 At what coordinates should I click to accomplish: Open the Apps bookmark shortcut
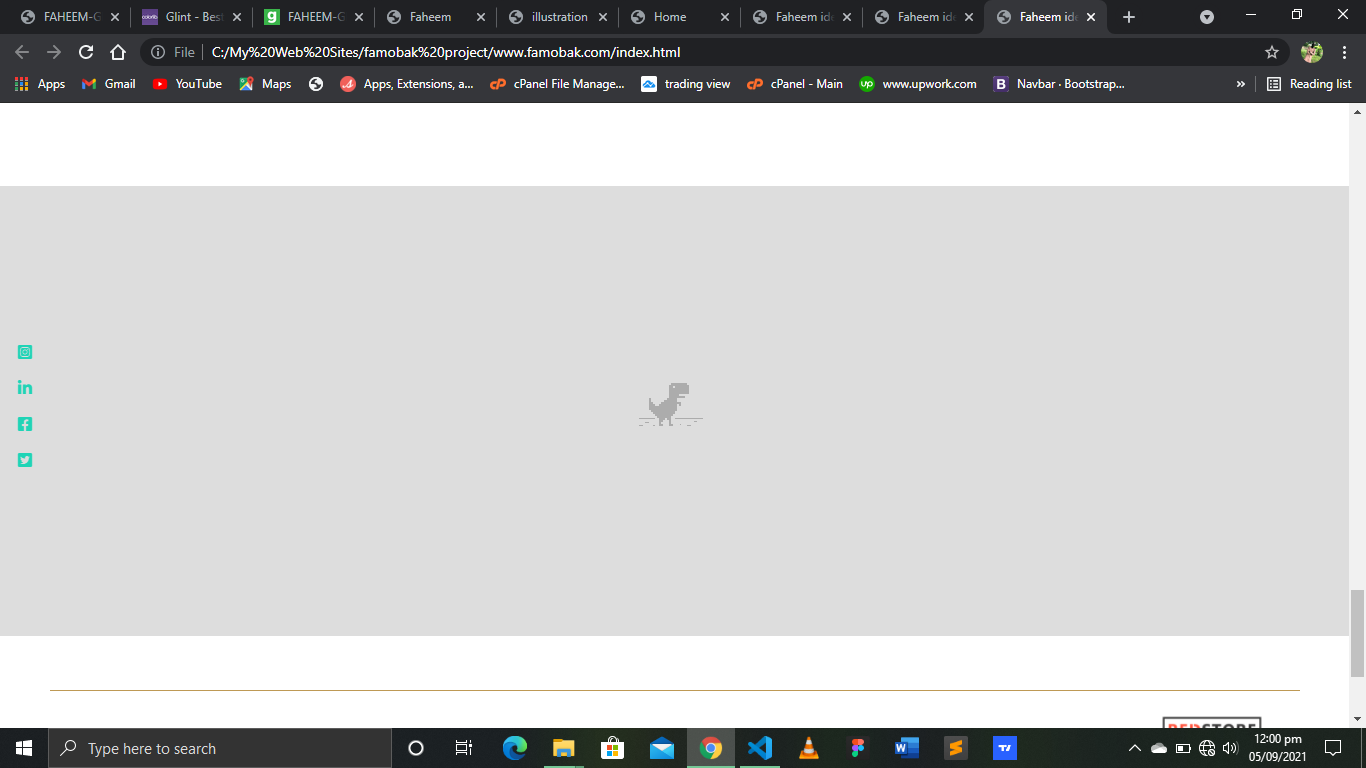point(40,84)
